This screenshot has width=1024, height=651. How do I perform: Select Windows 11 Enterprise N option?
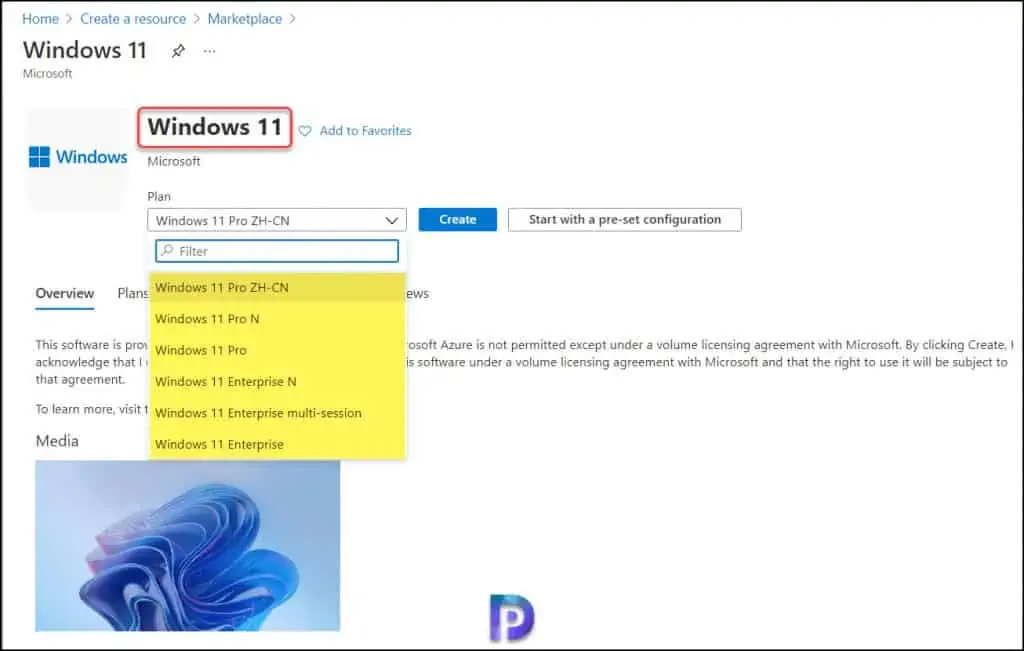click(x=278, y=381)
